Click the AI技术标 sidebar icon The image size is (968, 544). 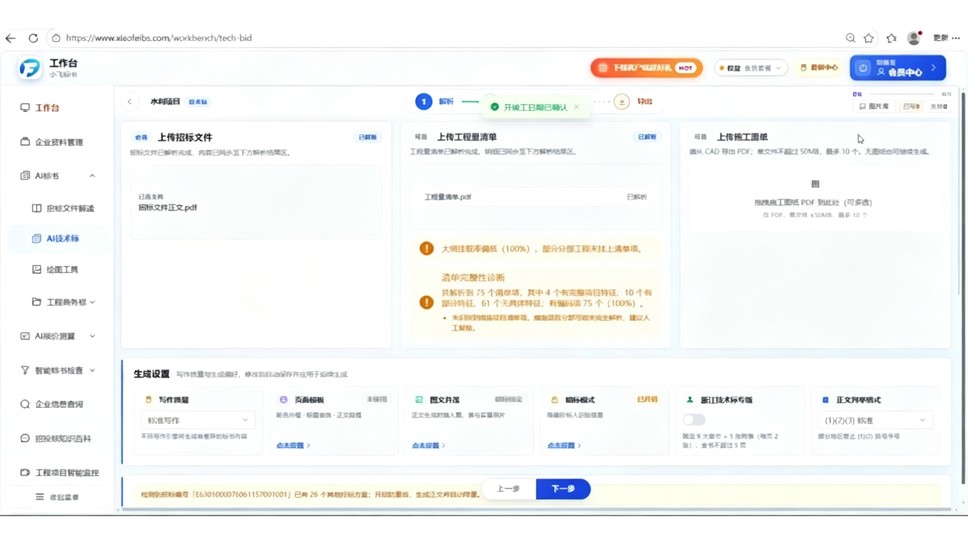pyautogui.click(x=36, y=238)
